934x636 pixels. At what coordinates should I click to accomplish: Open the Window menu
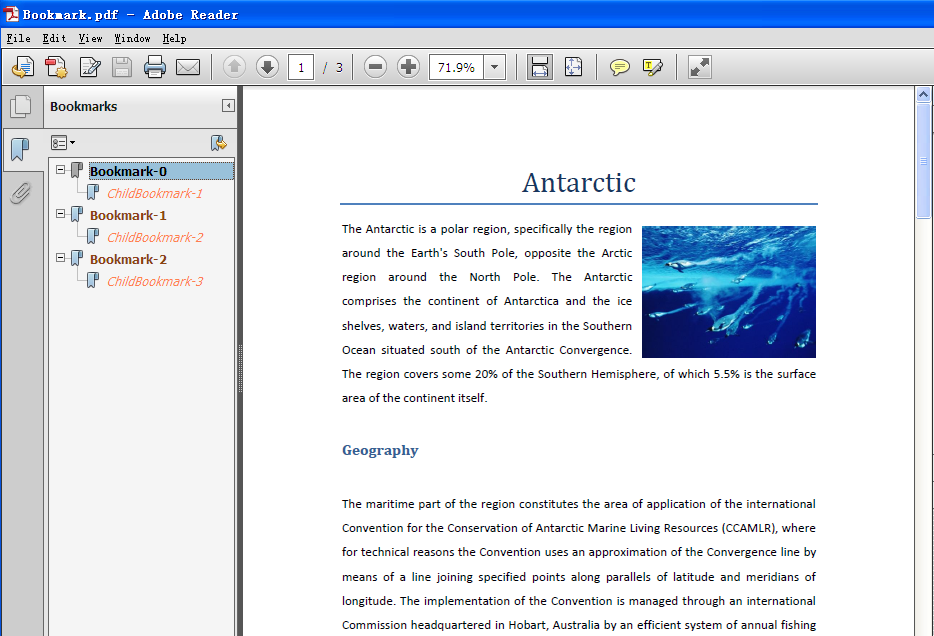pyautogui.click(x=132, y=38)
